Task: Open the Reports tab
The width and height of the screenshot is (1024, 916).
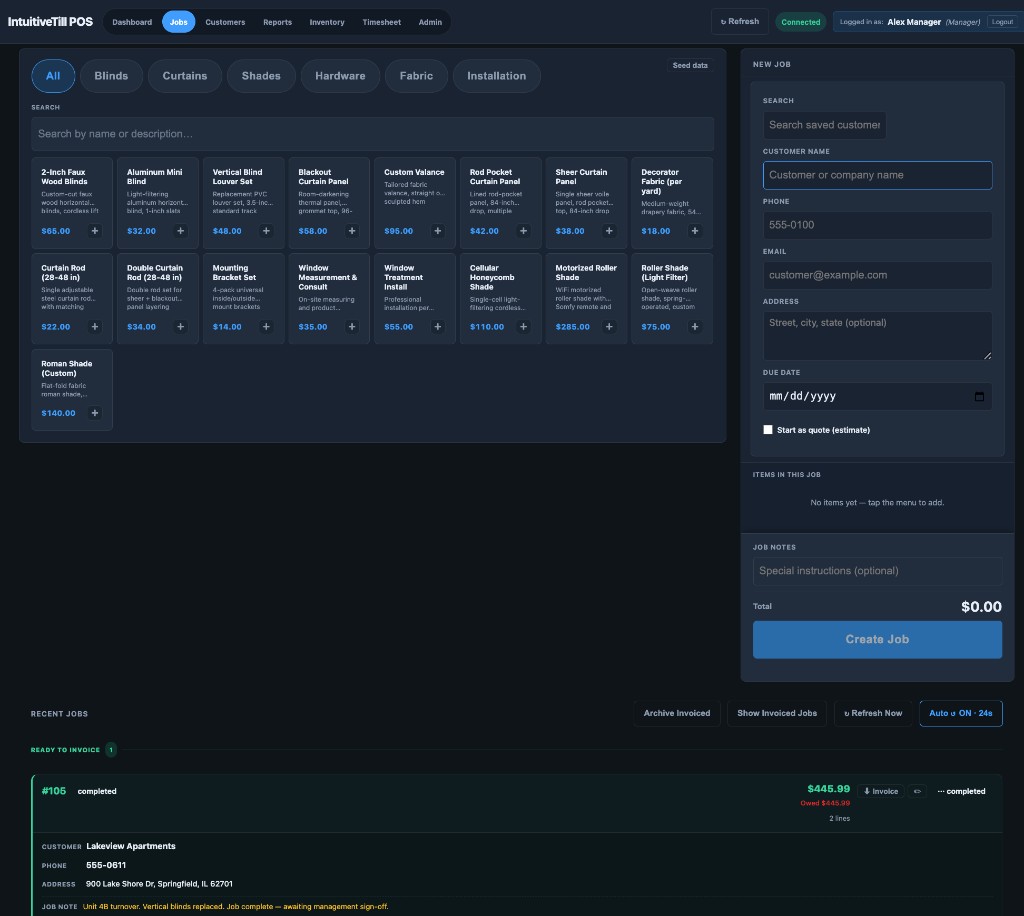Action: (x=278, y=22)
